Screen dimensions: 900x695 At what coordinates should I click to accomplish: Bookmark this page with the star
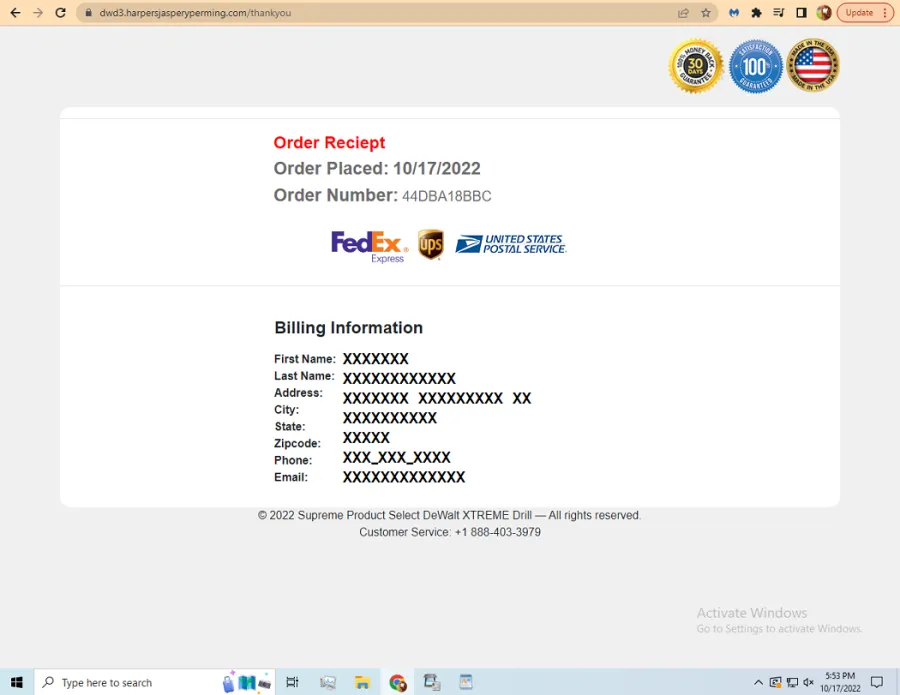706,13
